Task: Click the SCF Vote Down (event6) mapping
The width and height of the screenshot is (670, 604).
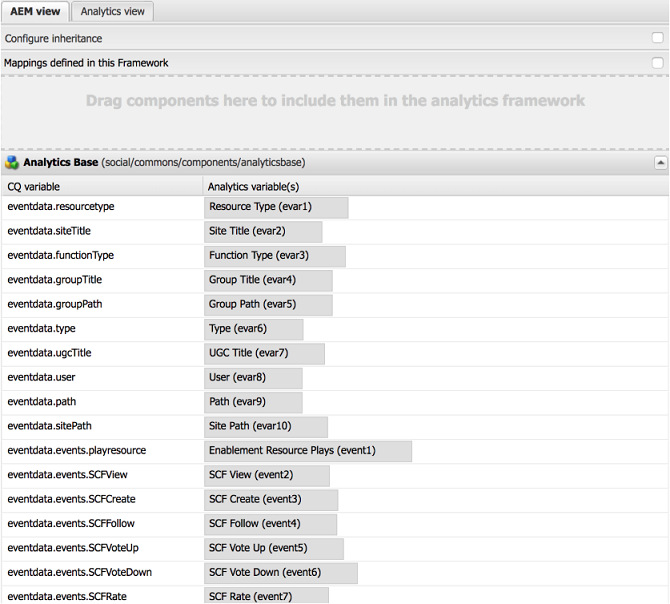Action: coord(281,573)
